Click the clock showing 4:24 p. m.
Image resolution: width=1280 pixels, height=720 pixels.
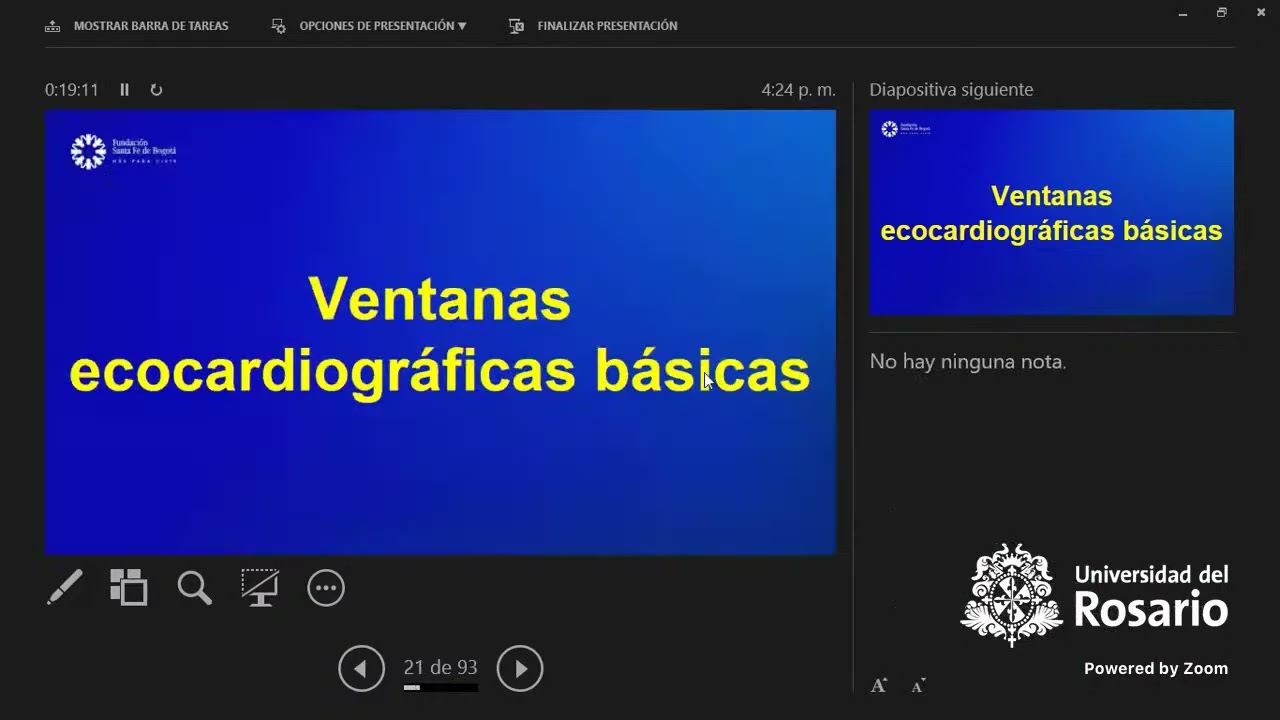pyautogui.click(x=798, y=90)
